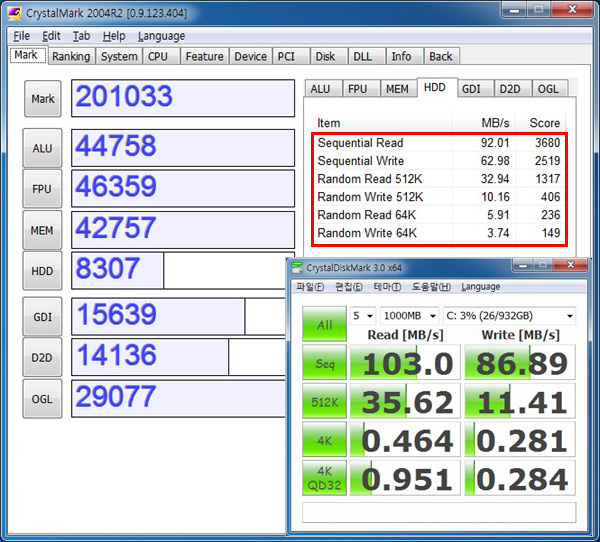Viewport: 600px width, 542px height.
Task: Click the HDD score bar 8307
Action: pyautogui.click(x=179, y=270)
